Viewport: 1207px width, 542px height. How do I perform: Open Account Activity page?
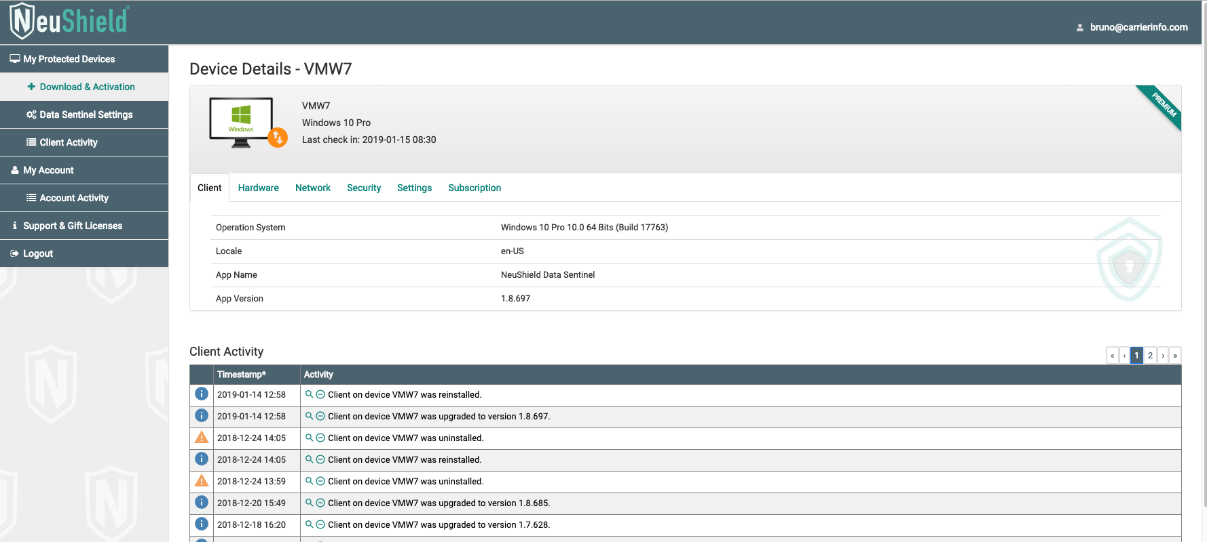tap(84, 198)
